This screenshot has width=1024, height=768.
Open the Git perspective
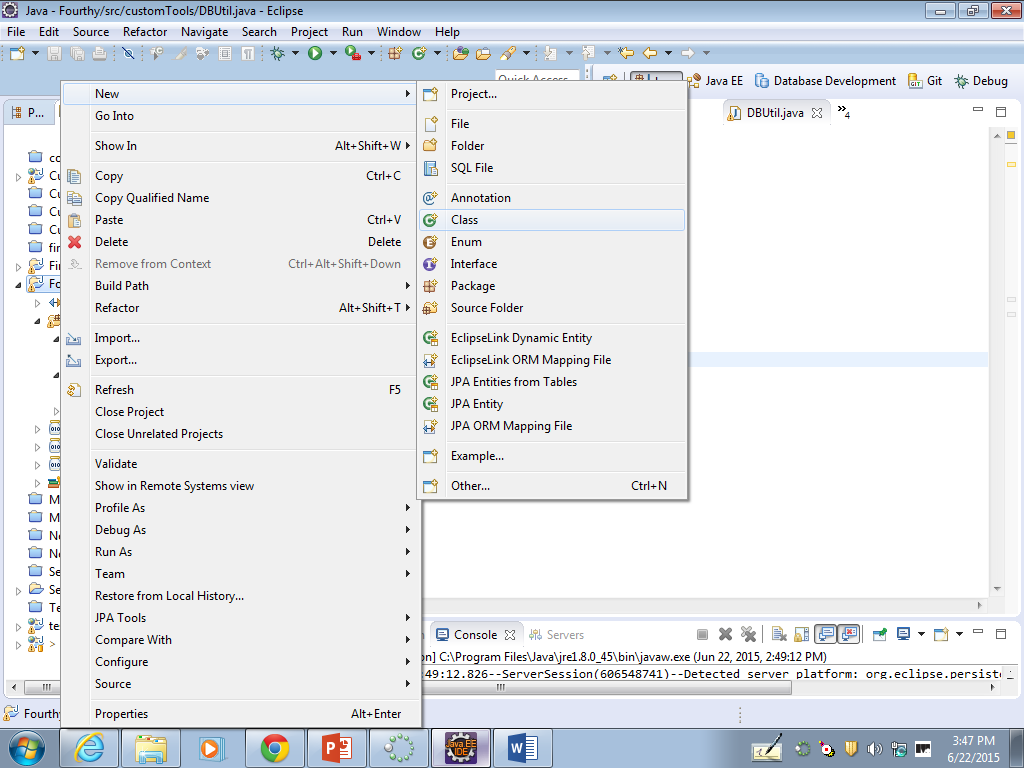coord(925,81)
